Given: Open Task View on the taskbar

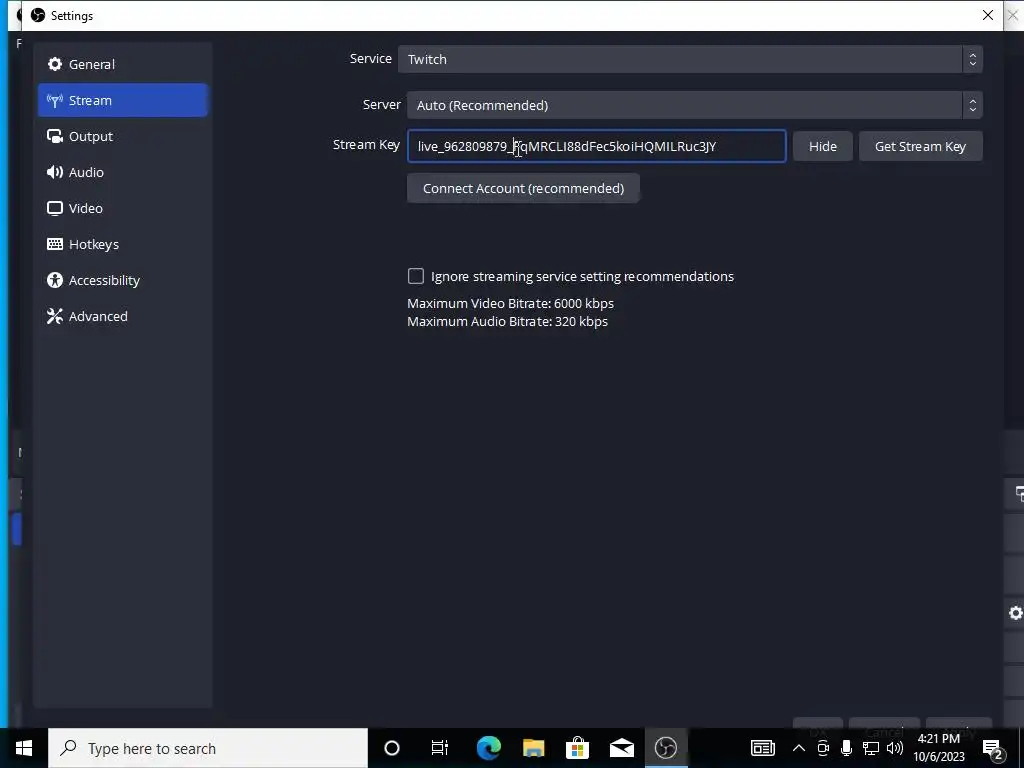Looking at the screenshot, I should click(440, 748).
